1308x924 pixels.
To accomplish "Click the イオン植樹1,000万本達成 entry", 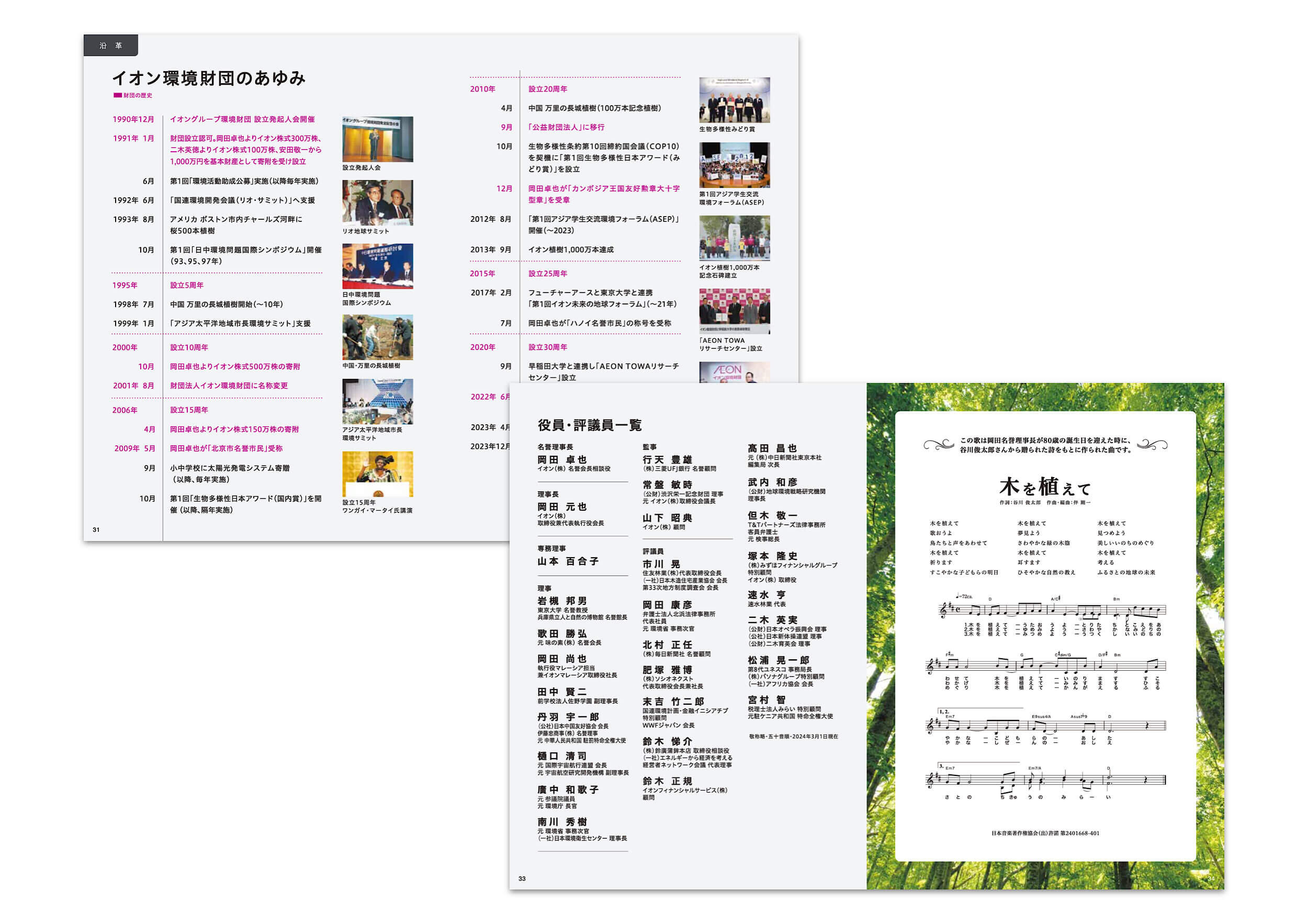I will click(x=571, y=250).
